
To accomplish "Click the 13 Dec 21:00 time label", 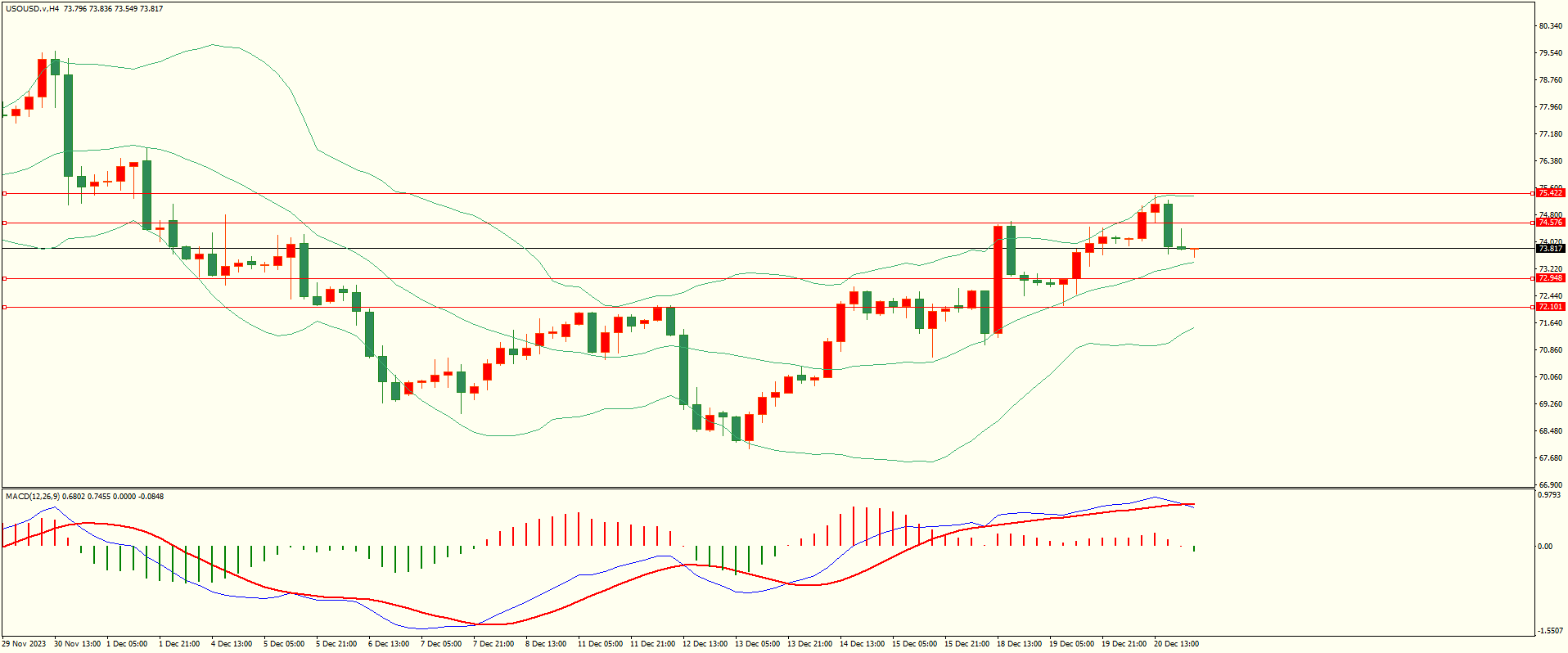I will click(809, 644).
